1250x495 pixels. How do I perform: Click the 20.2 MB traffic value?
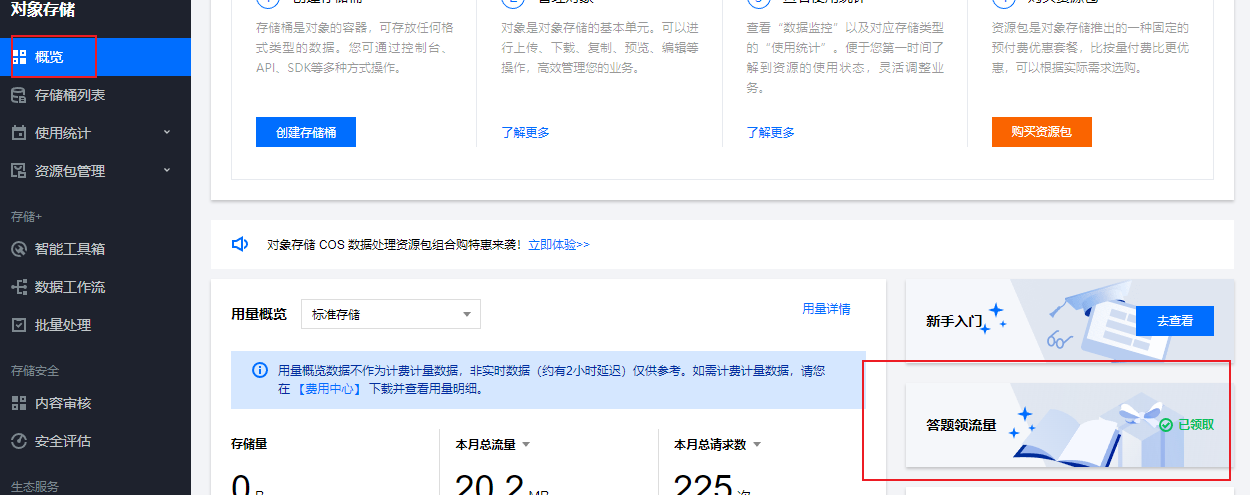click(x=502, y=487)
